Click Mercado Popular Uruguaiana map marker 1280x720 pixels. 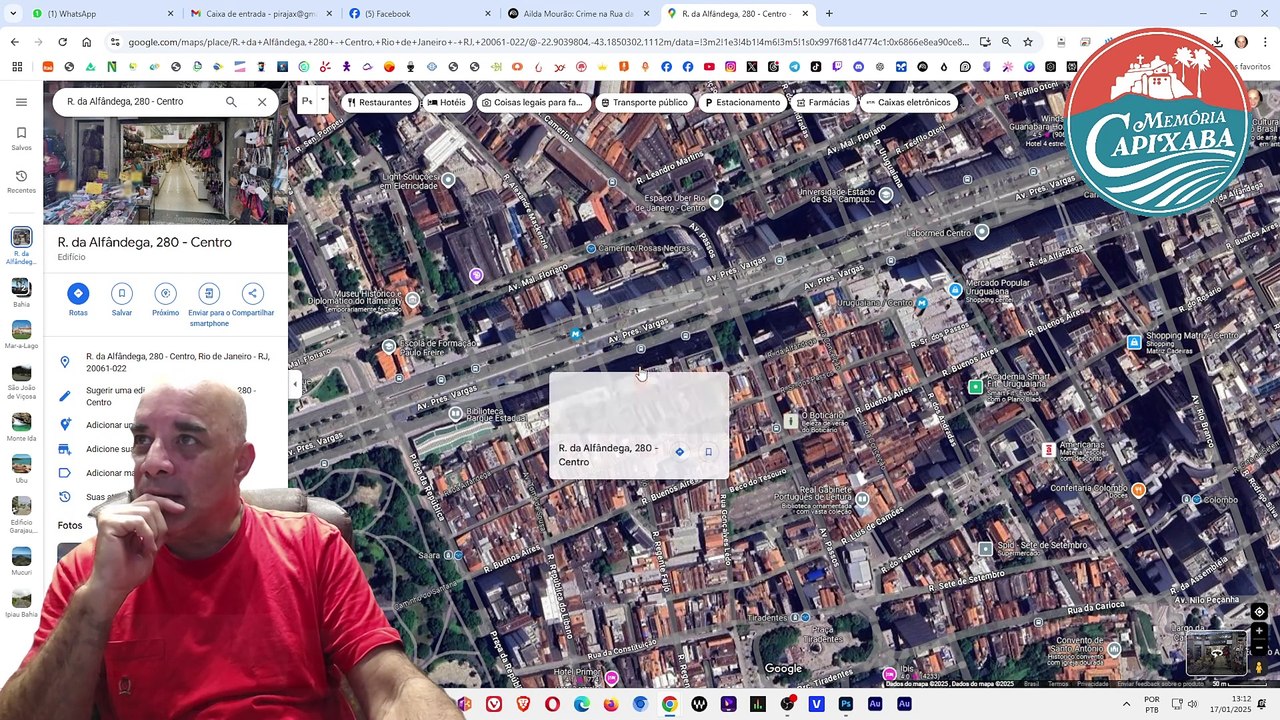tap(955, 290)
